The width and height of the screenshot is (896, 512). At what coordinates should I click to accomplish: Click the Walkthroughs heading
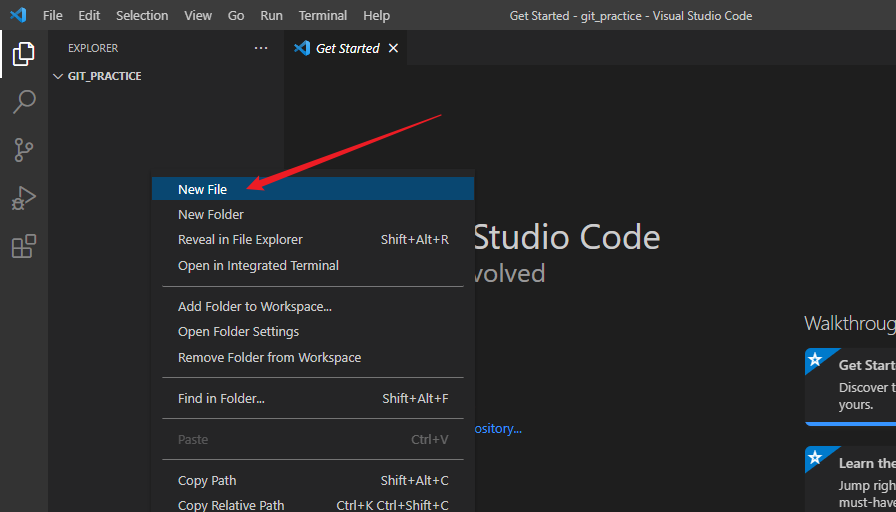click(850, 323)
